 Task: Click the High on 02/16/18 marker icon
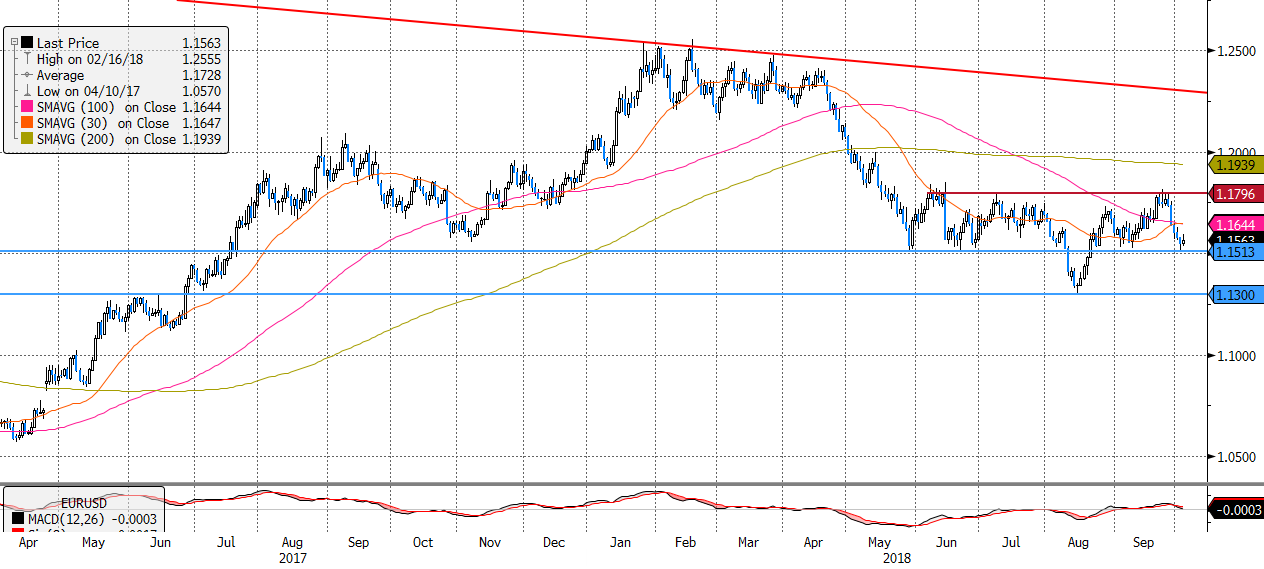coord(27,59)
